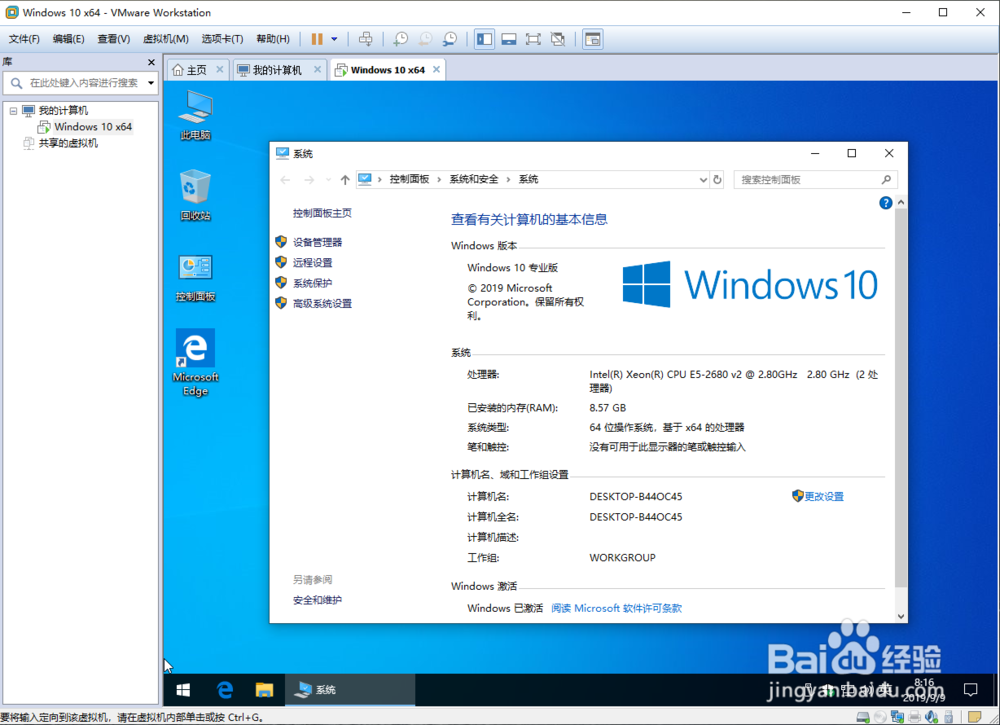Collapse the 我的计算机 tree node
This screenshot has height=725, width=1000.
click(13, 110)
